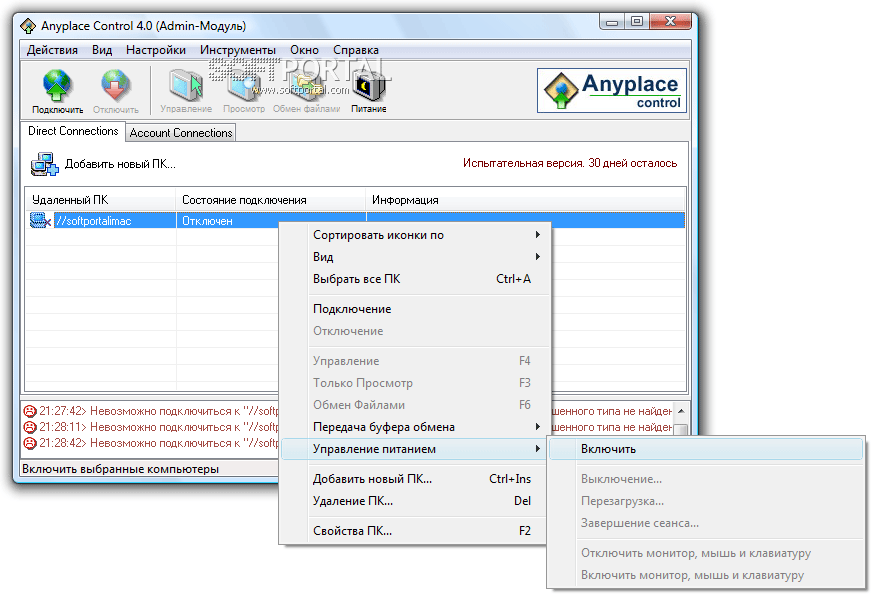
Task: Switch to Account Connections tab
Action: click(x=181, y=133)
